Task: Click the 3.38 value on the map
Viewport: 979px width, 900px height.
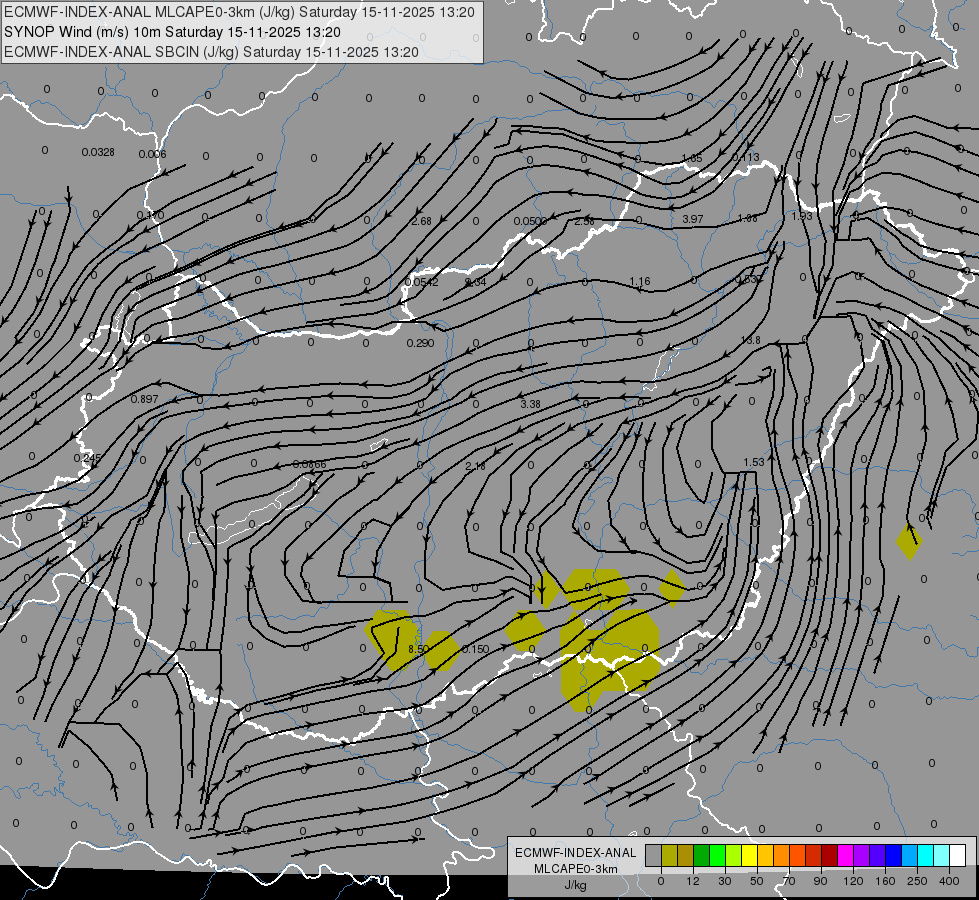Action: coord(530,404)
